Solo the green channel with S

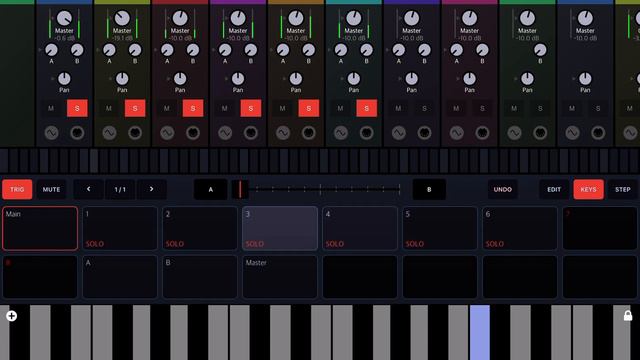(x=540, y=108)
